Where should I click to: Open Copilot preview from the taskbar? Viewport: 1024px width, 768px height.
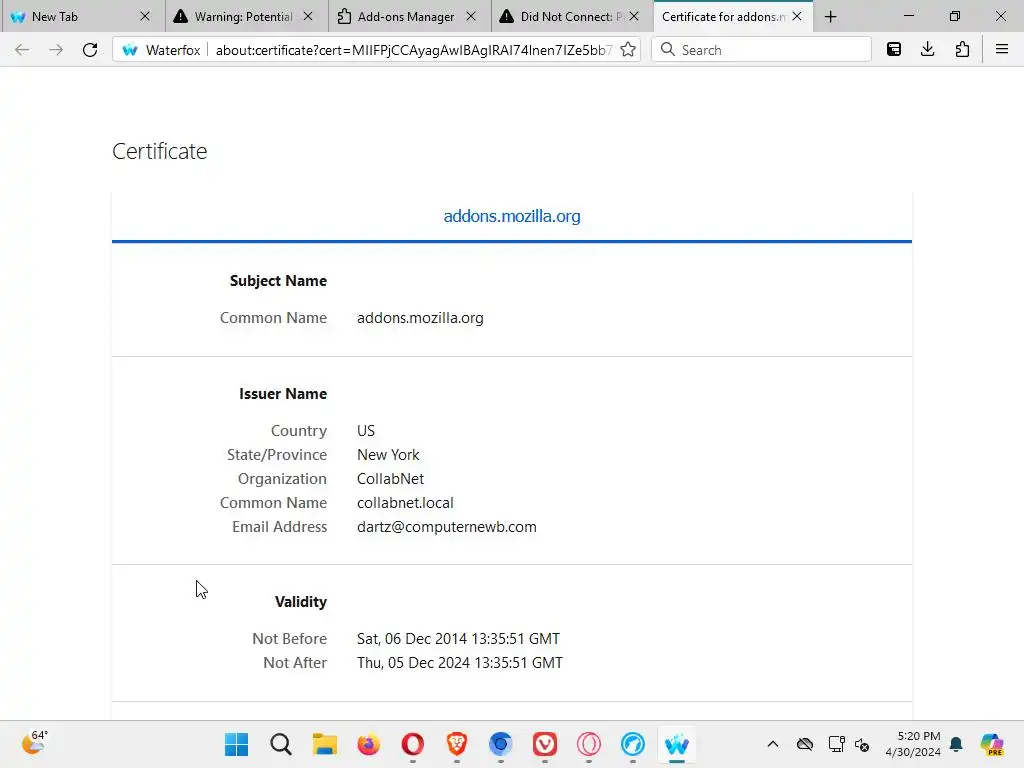(x=992, y=744)
